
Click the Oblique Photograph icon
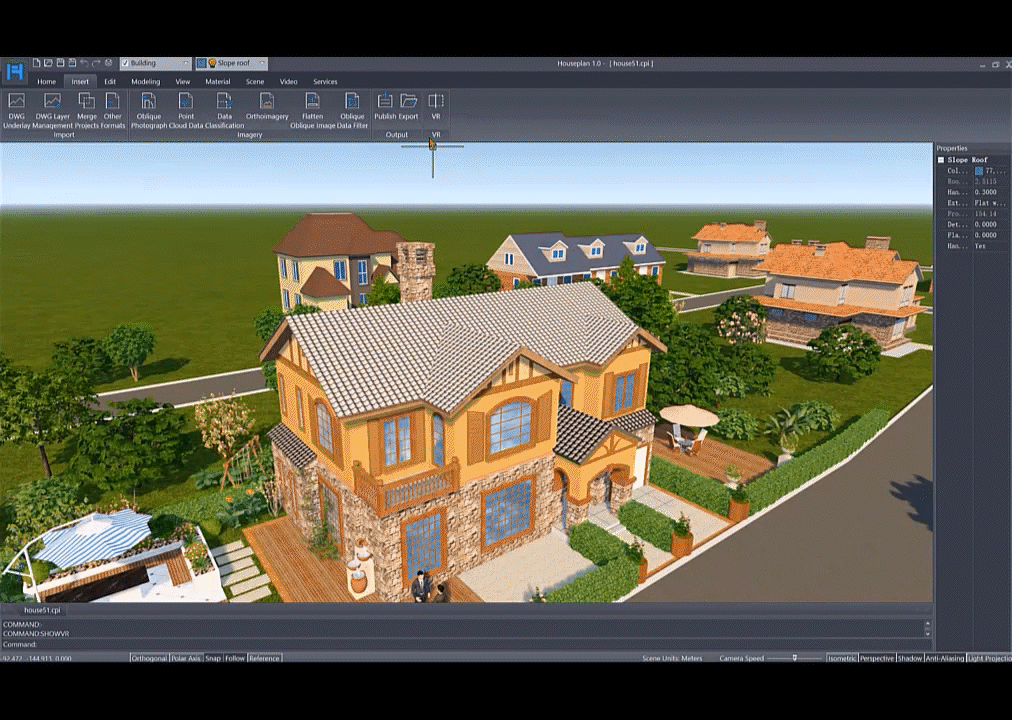coord(148,101)
